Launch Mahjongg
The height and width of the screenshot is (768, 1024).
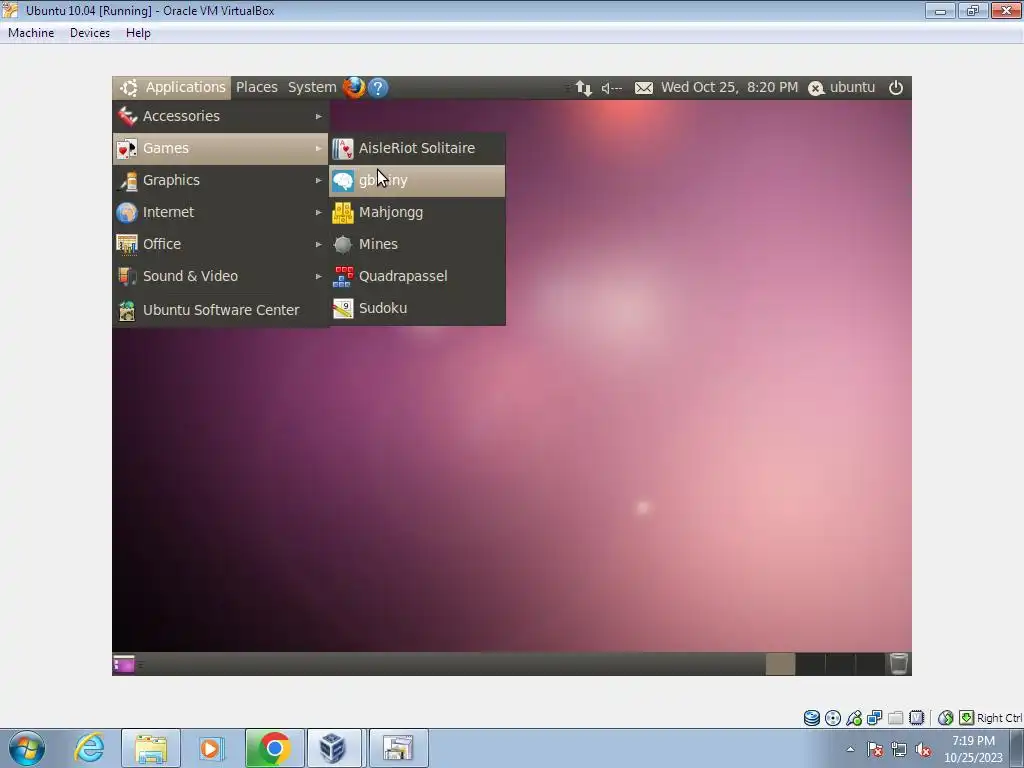(x=417, y=212)
